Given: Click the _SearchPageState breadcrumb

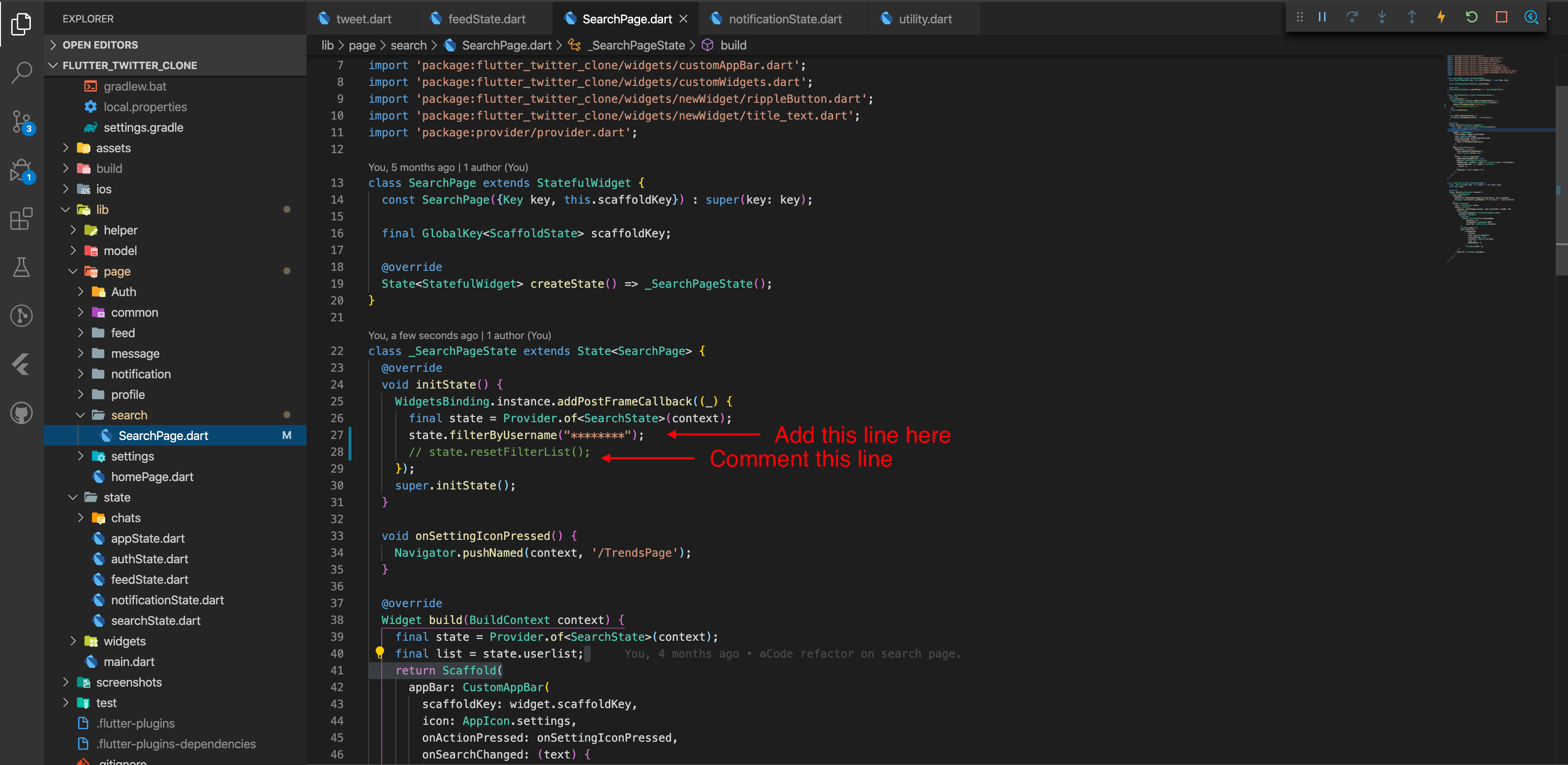Looking at the screenshot, I should [x=636, y=45].
